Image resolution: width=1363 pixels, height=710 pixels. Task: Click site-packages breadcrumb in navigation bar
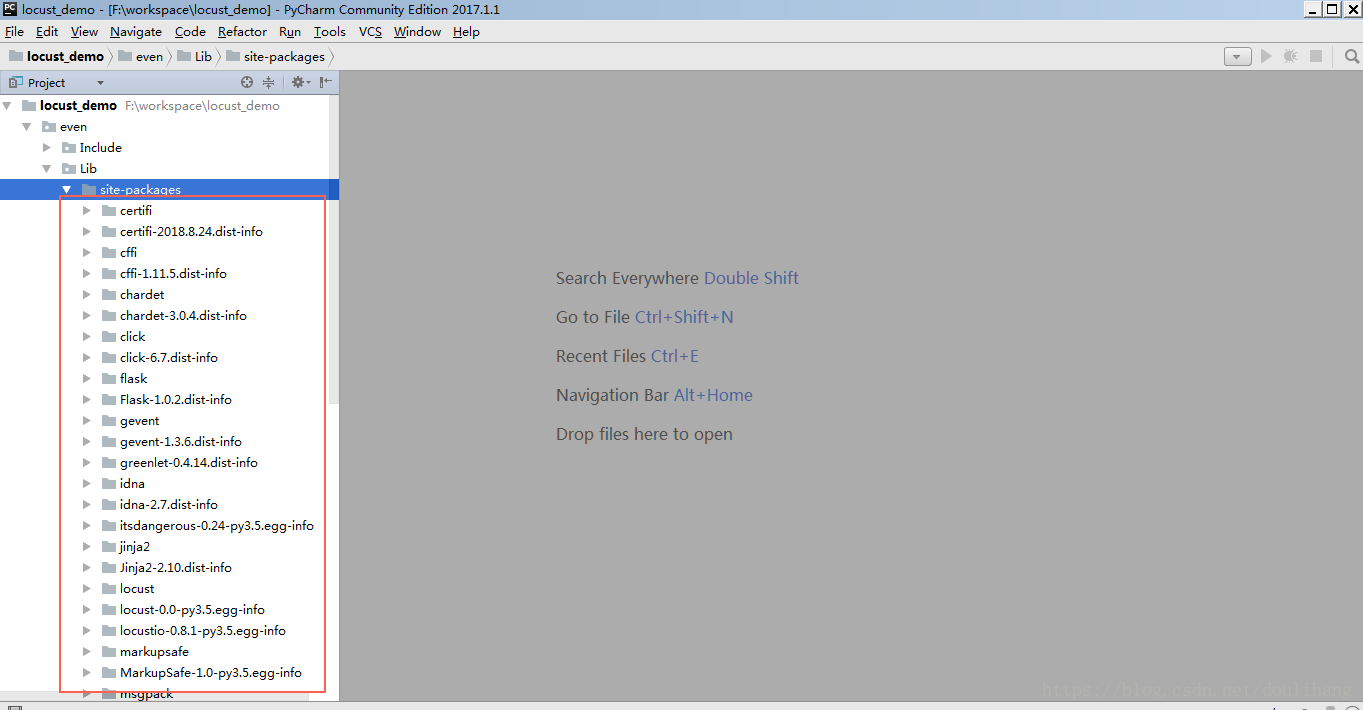click(276, 57)
